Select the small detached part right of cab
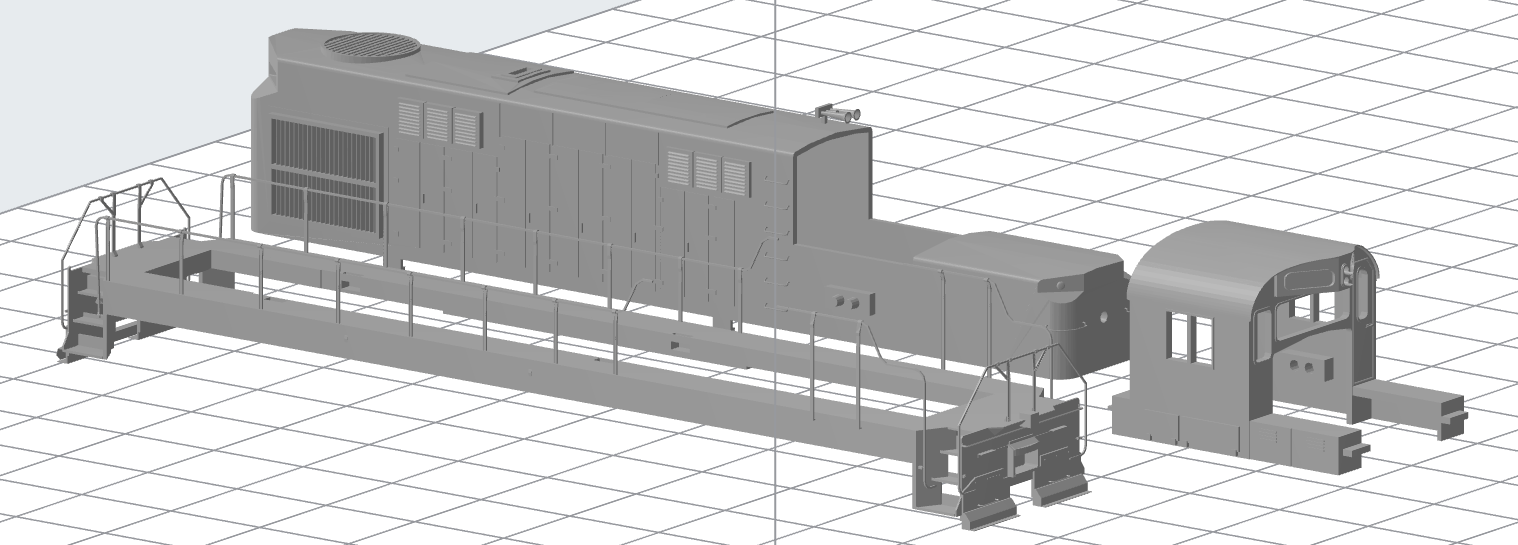The image size is (1518, 545). (x=1420, y=406)
